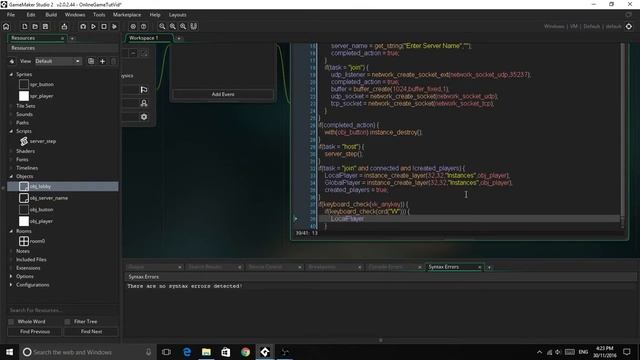Collapse the Sprites folder
Screen dimensions: 640x360
(11, 75)
